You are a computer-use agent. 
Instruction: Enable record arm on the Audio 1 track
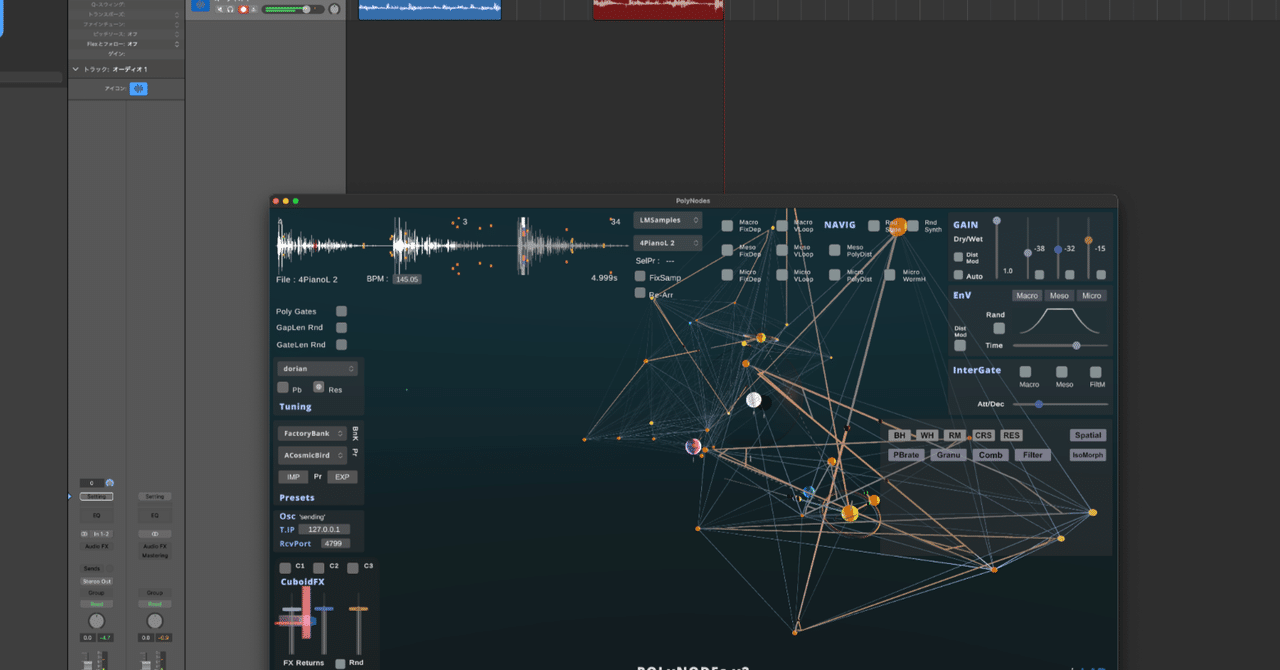click(x=244, y=9)
